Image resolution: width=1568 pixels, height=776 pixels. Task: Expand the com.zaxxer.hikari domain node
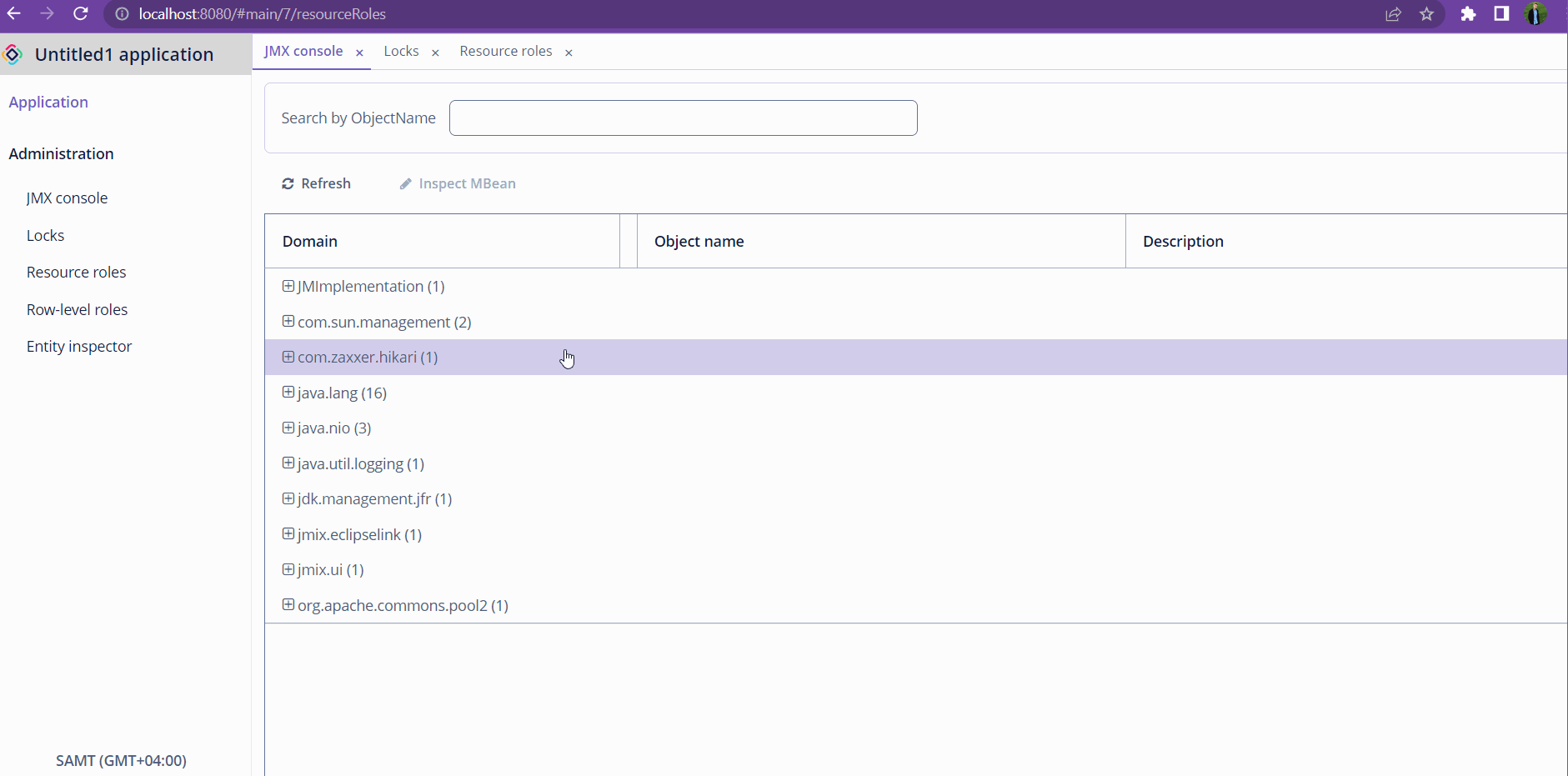[288, 357]
